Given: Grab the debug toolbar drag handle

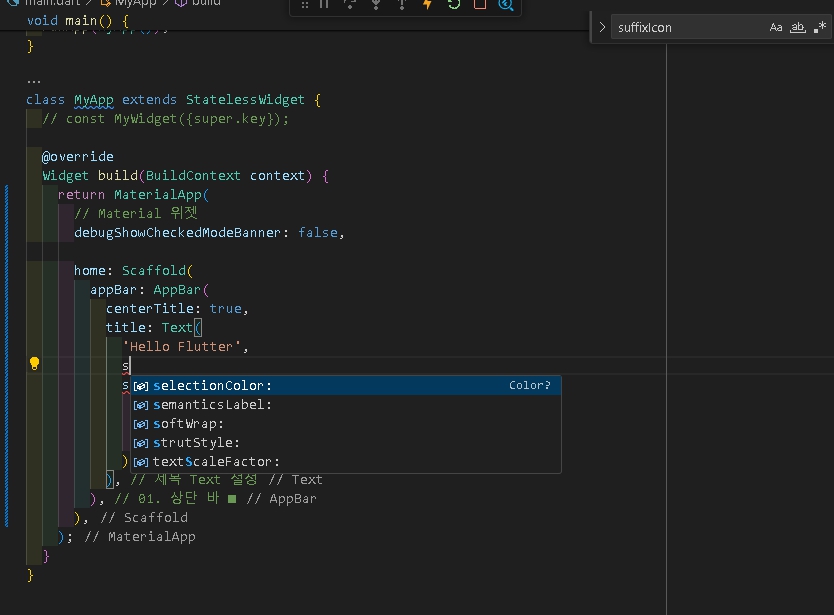Looking at the screenshot, I should [x=305, y=5].
